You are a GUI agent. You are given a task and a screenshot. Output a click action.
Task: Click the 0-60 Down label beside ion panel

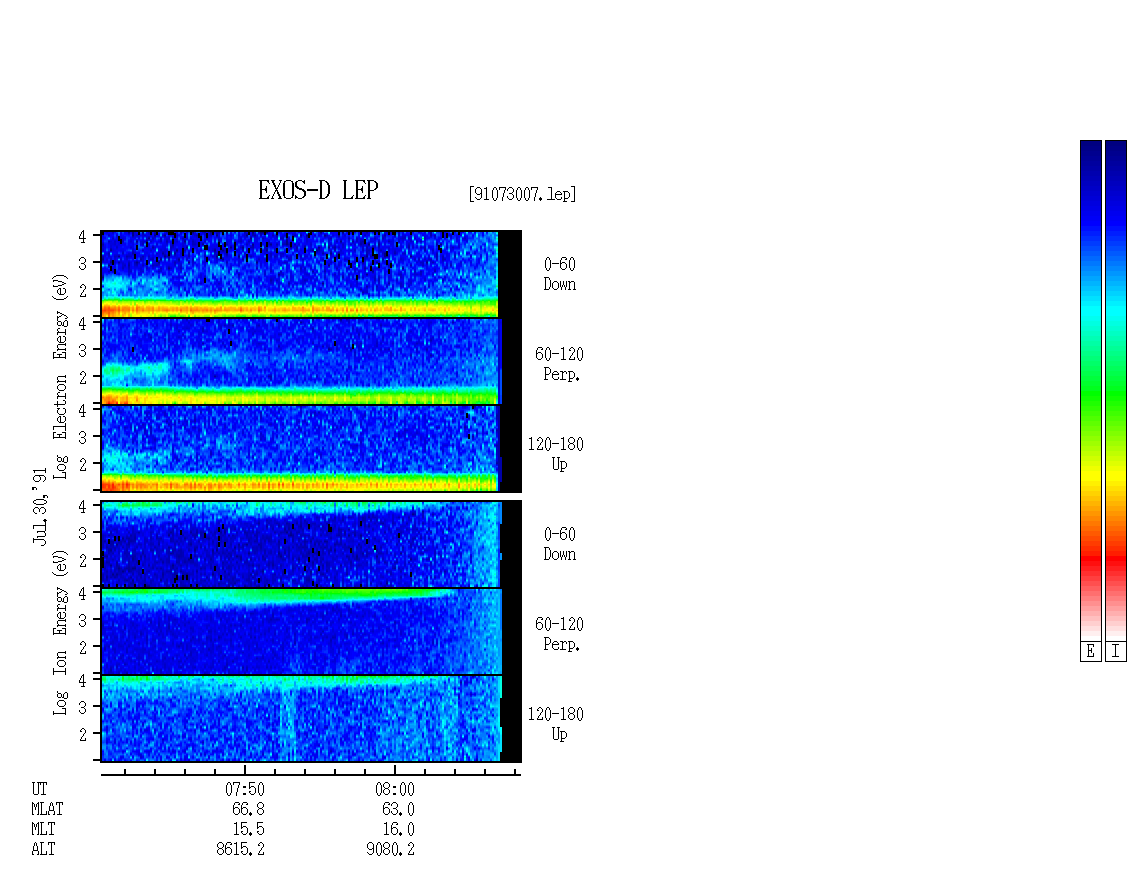point(560,544)
